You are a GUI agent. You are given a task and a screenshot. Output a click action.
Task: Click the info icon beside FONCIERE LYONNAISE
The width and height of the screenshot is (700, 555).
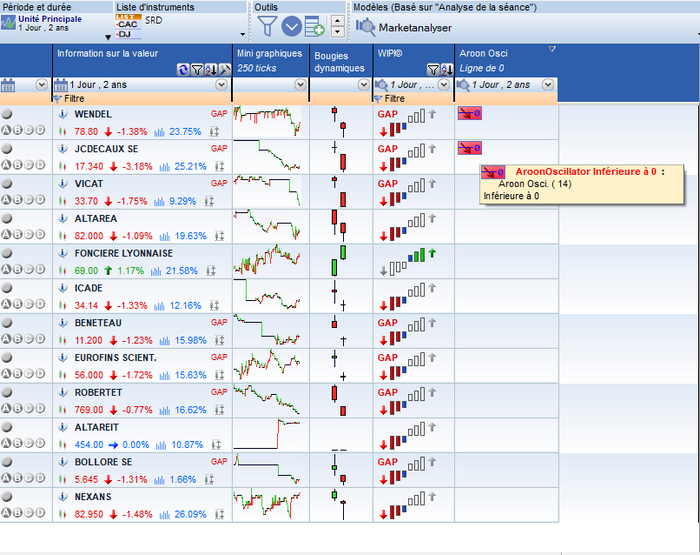pyautogui.click(x=63, y=253)
